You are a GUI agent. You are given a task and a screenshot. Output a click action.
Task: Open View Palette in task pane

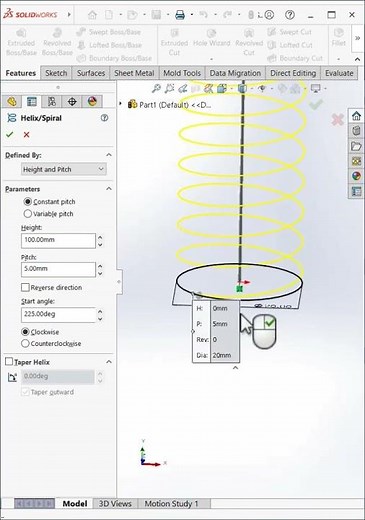point(356,161)
